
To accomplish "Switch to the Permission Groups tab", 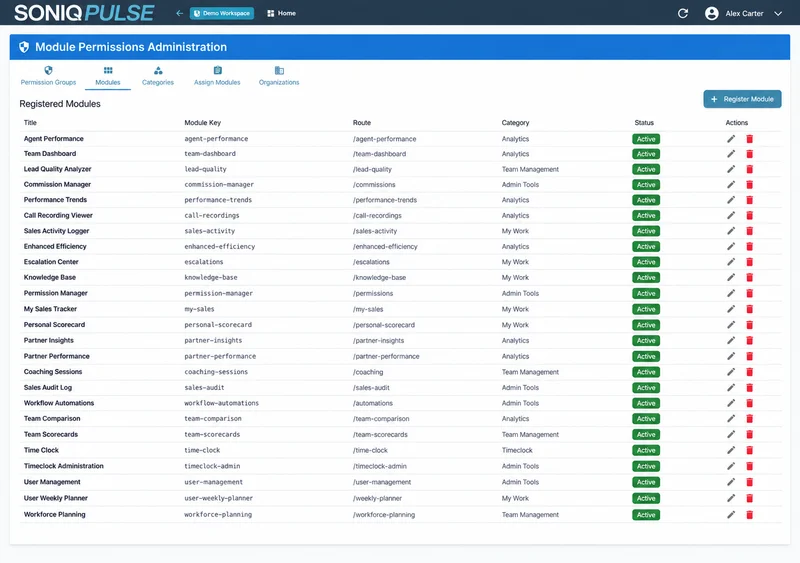I will [x=48, y=76].
